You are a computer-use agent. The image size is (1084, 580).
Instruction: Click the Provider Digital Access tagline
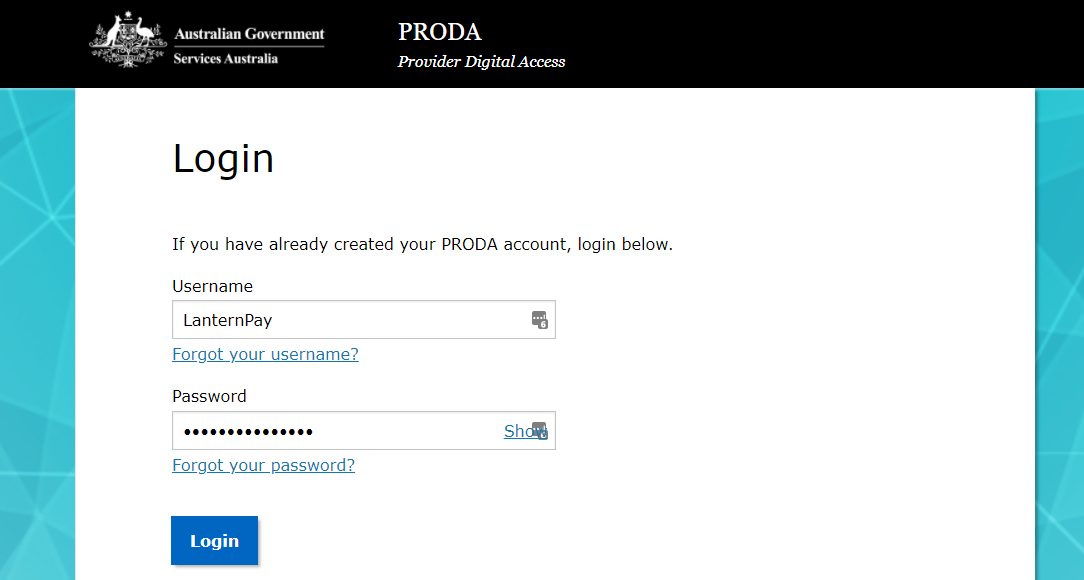coord(481,61)
